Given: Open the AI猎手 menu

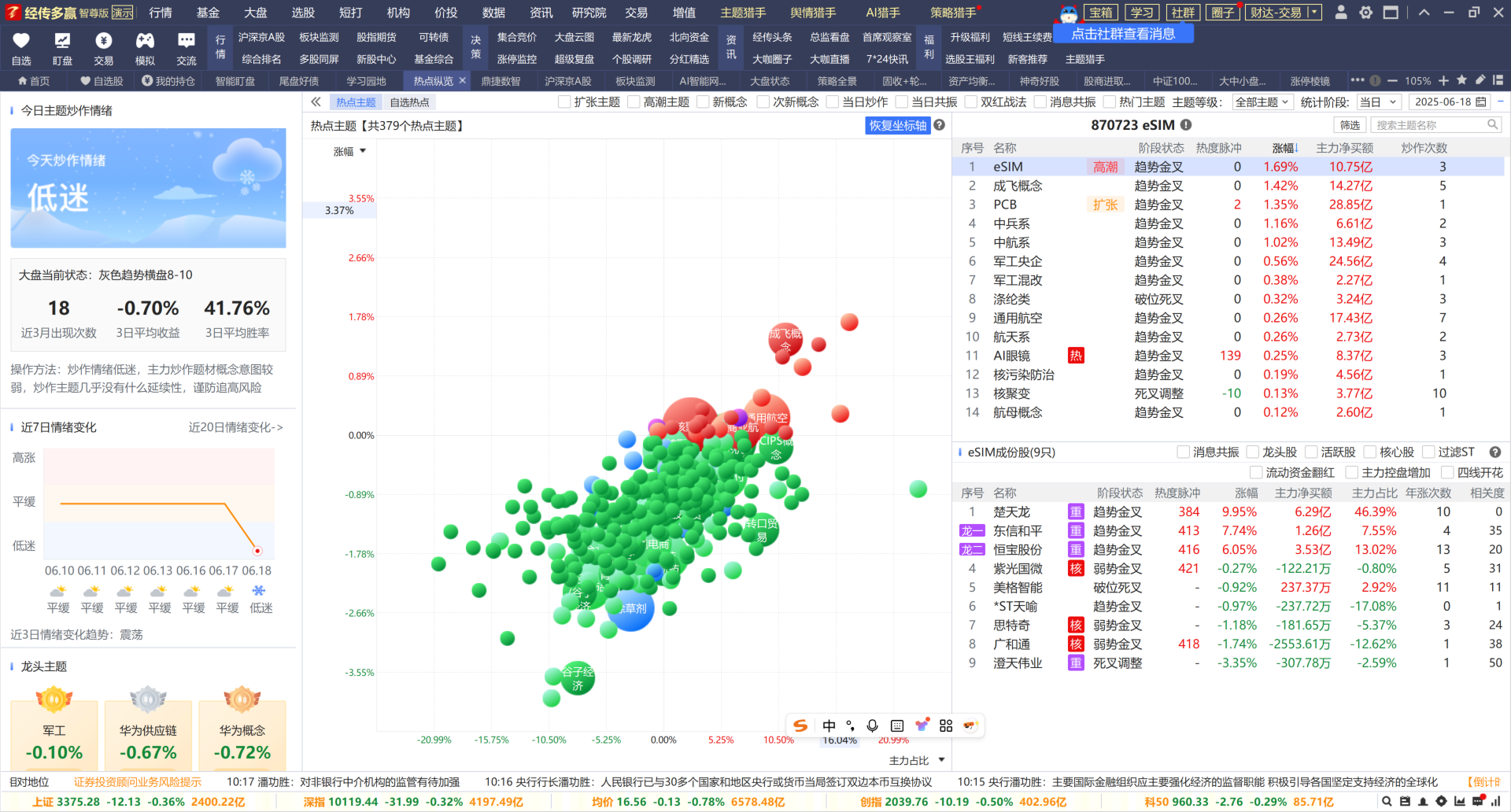Looking at the screenshot, I should (x=883, y=13).
